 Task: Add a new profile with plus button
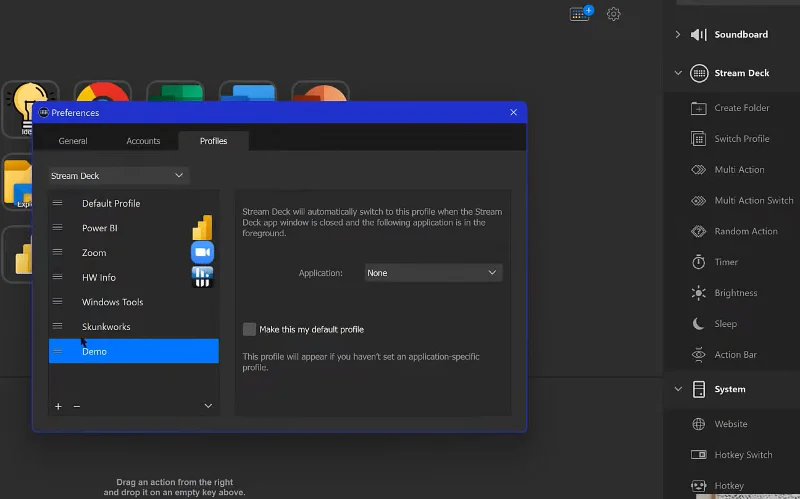(58, 406)
